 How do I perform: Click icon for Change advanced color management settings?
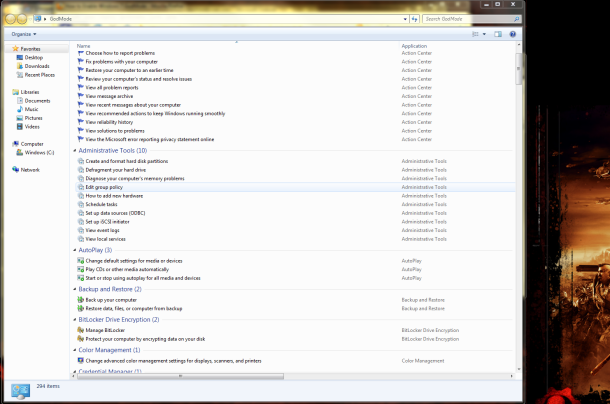click(81, 361)
